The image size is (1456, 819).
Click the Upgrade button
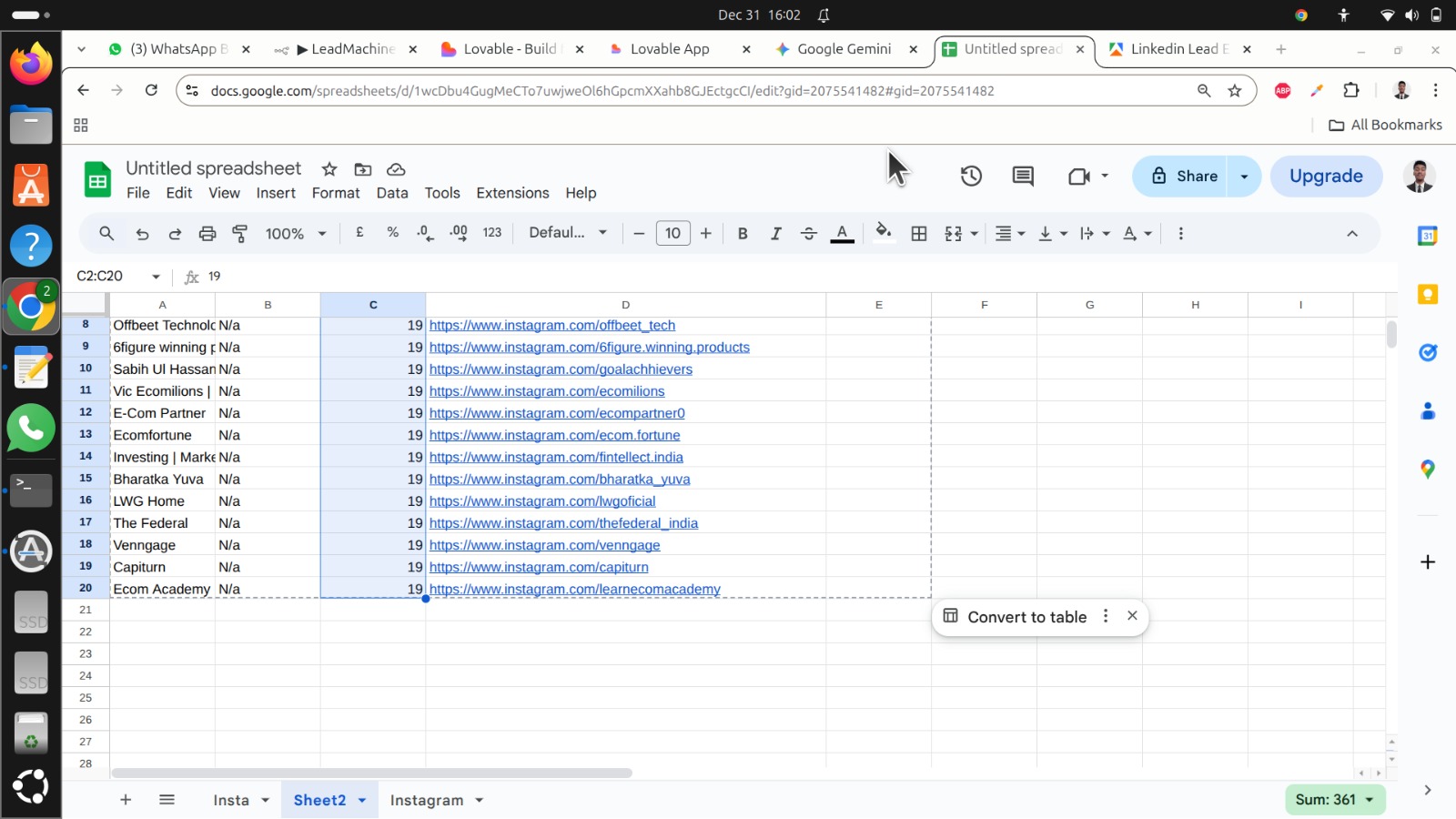click(1326, 177)
